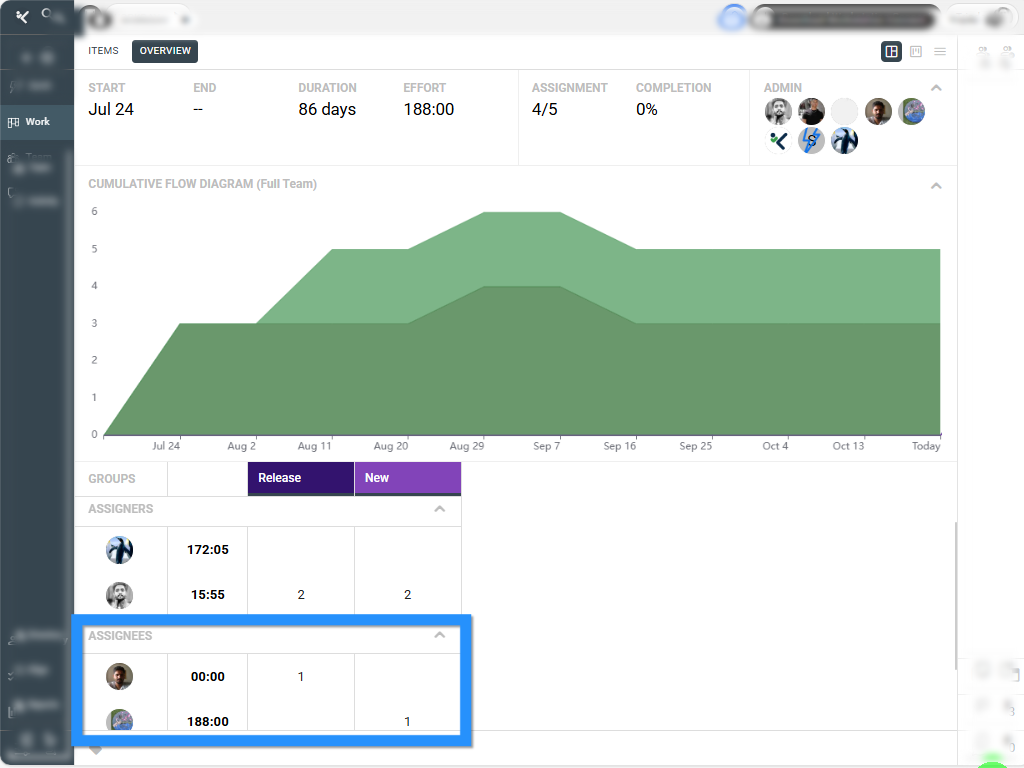Collapse the Cumulative Flow Diagram panel

click(x=936, y=185)
